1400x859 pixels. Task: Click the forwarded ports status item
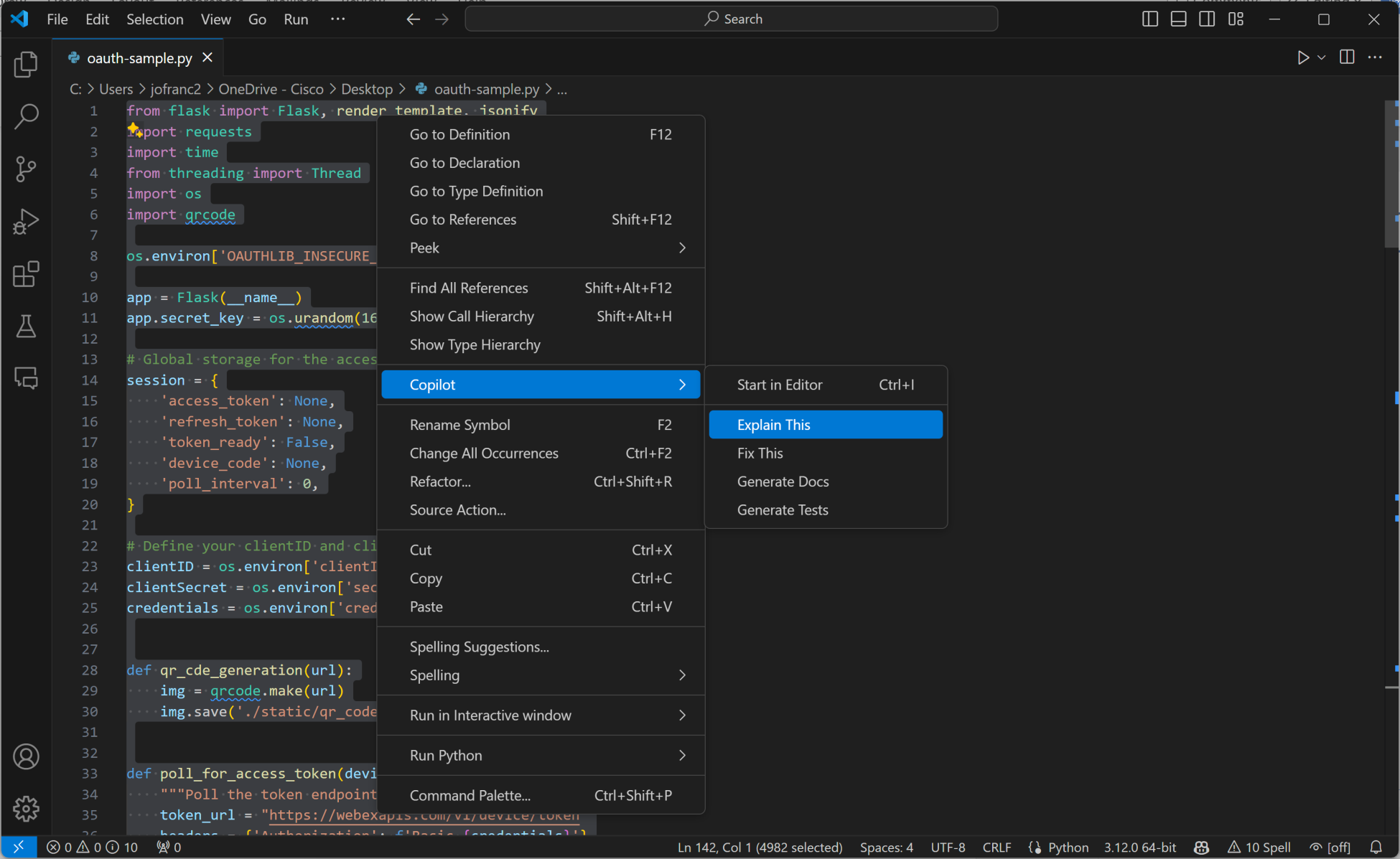click(169, 847)
